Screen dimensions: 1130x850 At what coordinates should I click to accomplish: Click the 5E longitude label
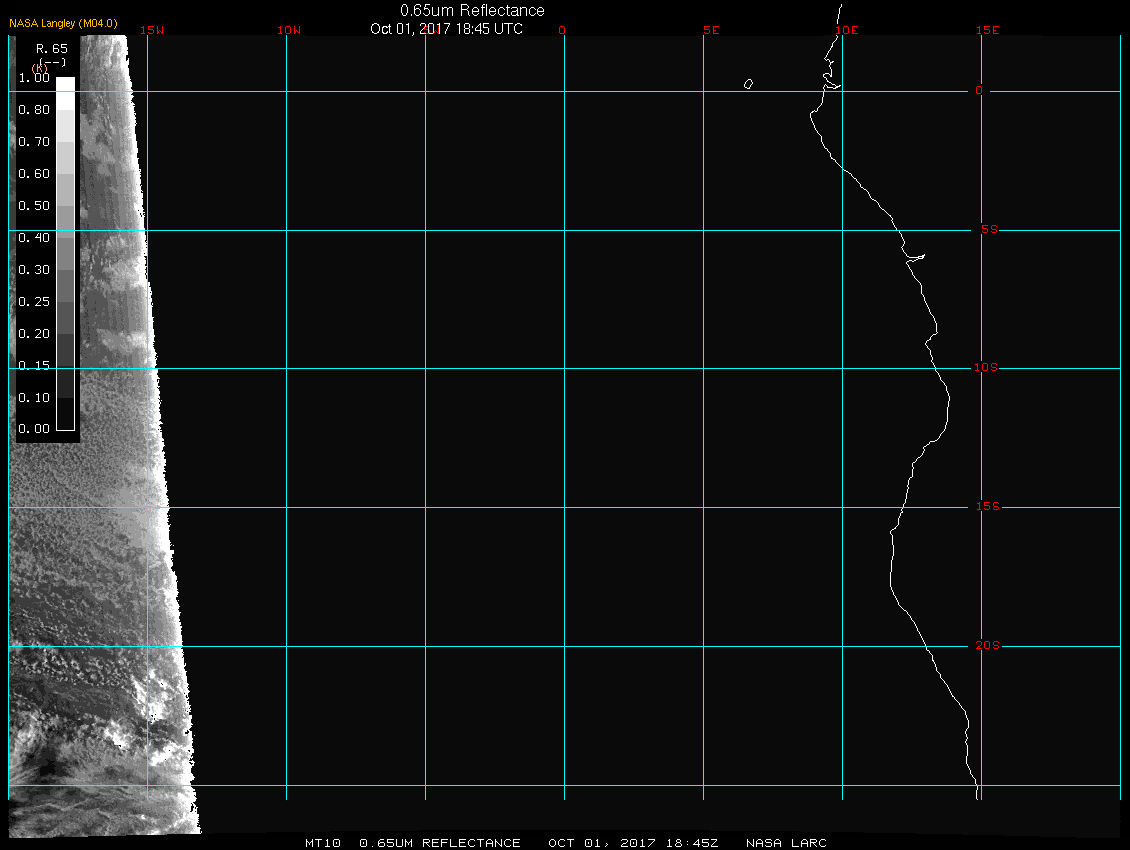(711, 30)
